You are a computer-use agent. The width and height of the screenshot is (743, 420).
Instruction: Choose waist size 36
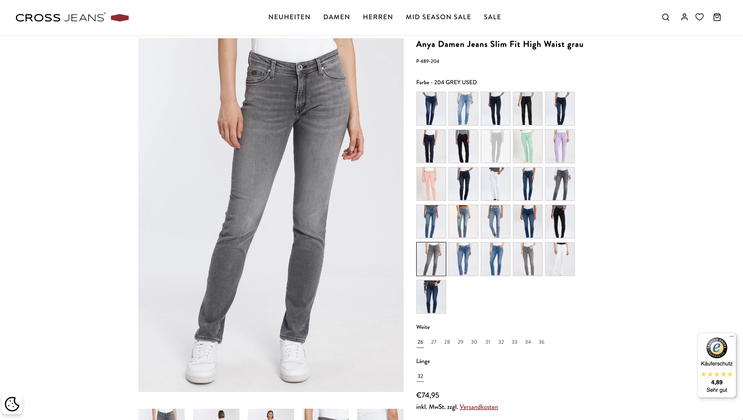point(541,342)
